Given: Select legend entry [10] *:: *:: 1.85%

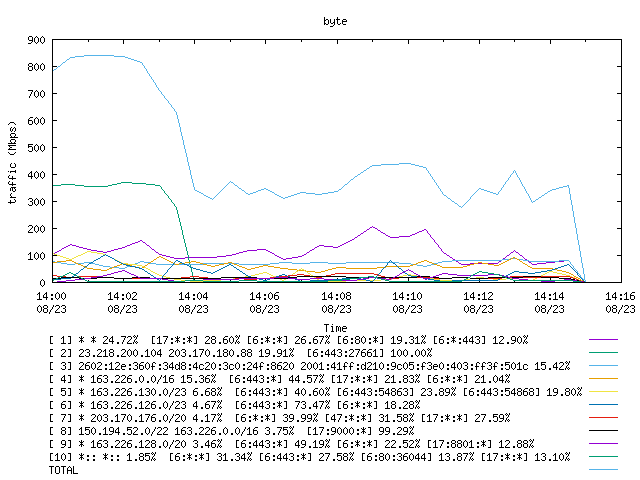Looking at the screenshot, I should pyautogui.click(x=309, y=458).
